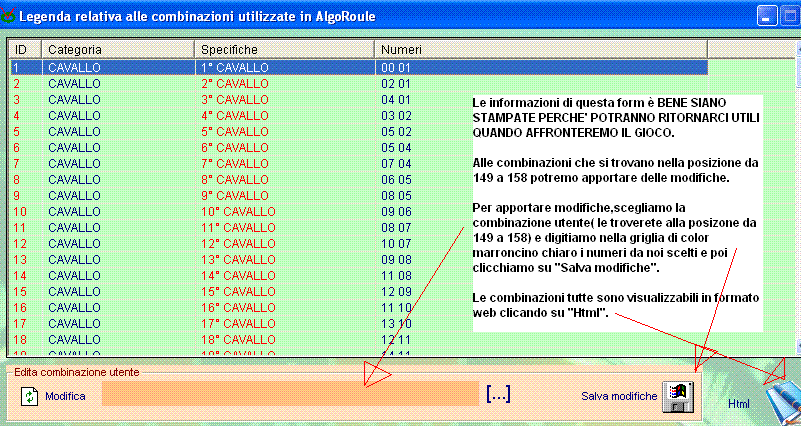Maximize the Legenda window
Screen dimensions: 801x426
pyautogui.click(x=789, y=14)
